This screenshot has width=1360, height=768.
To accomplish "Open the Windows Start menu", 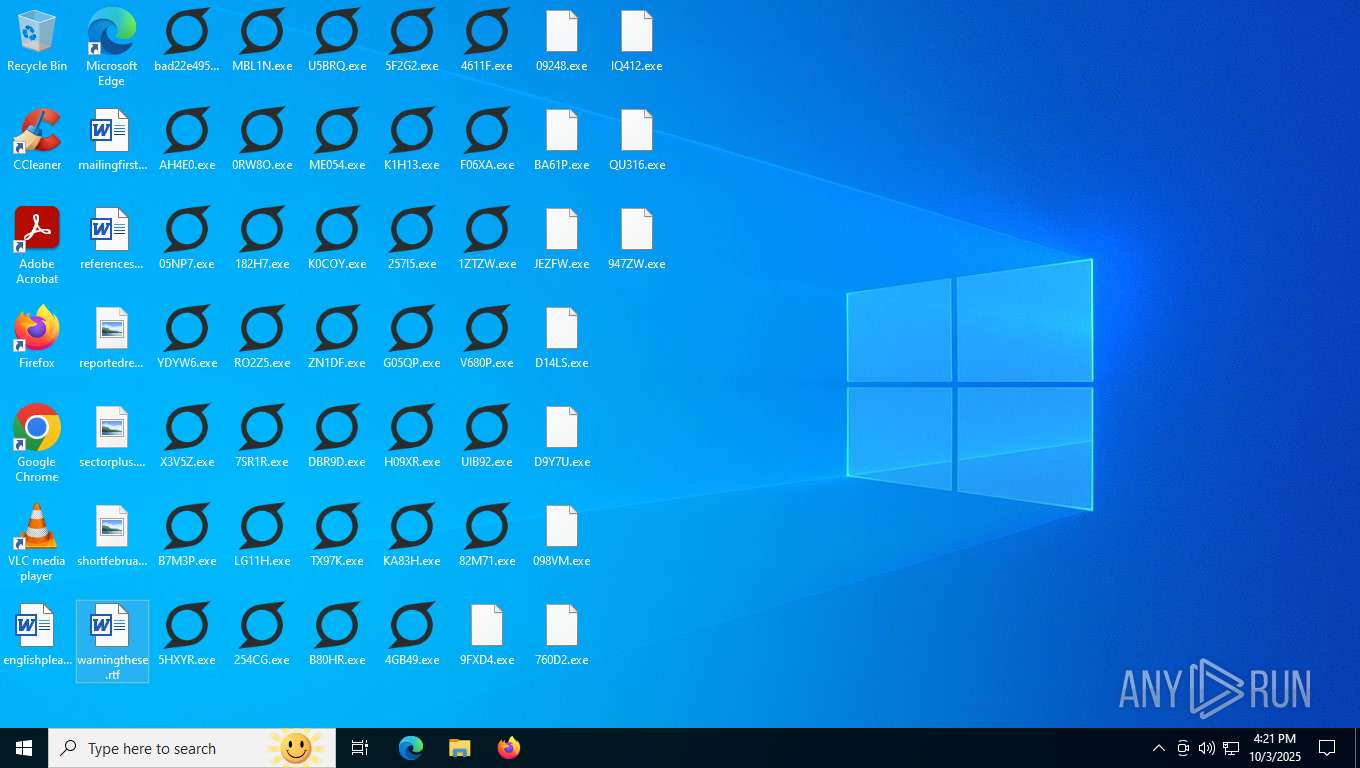I will pos(24,748).
